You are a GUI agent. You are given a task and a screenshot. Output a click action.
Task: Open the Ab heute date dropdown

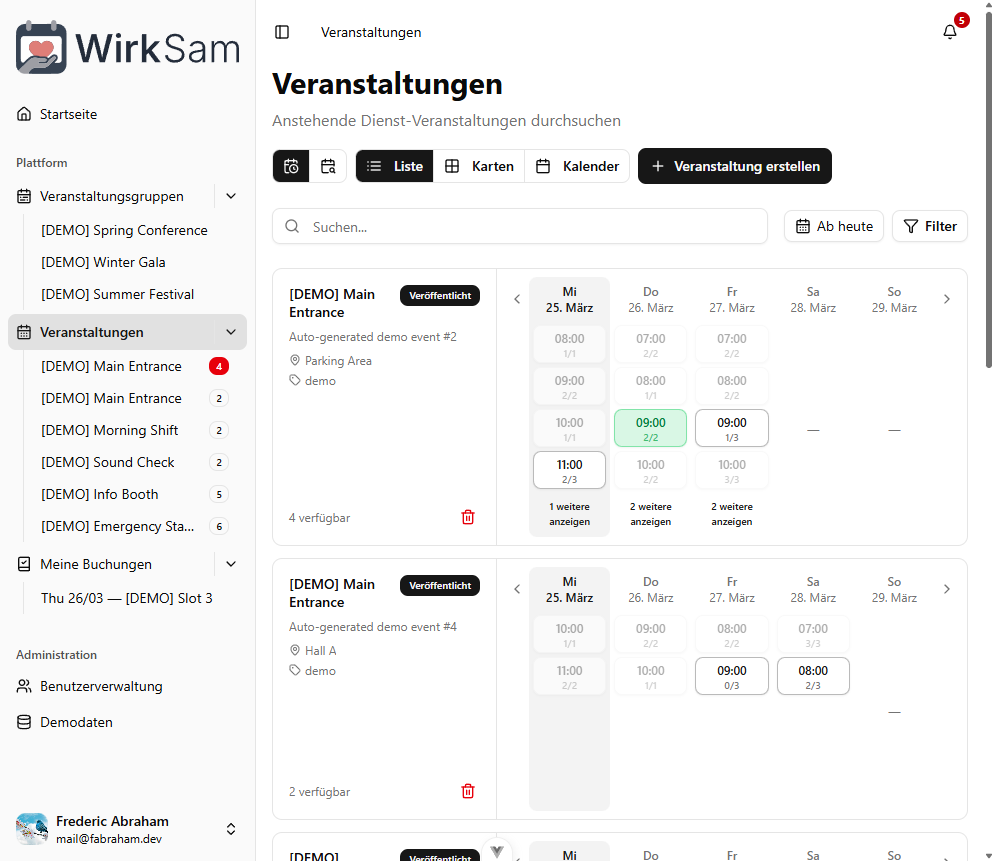pos(834,226)
